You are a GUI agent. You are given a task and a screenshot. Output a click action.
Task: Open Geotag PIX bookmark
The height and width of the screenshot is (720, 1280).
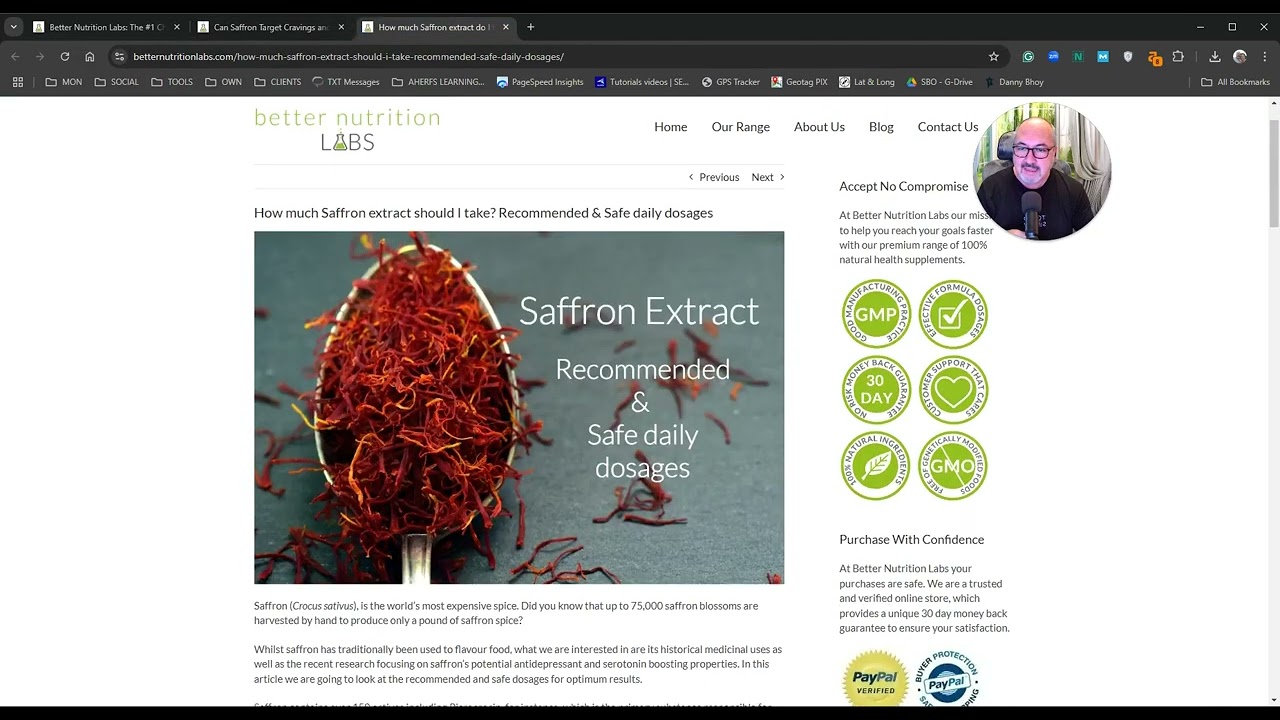tap(799, 82)
